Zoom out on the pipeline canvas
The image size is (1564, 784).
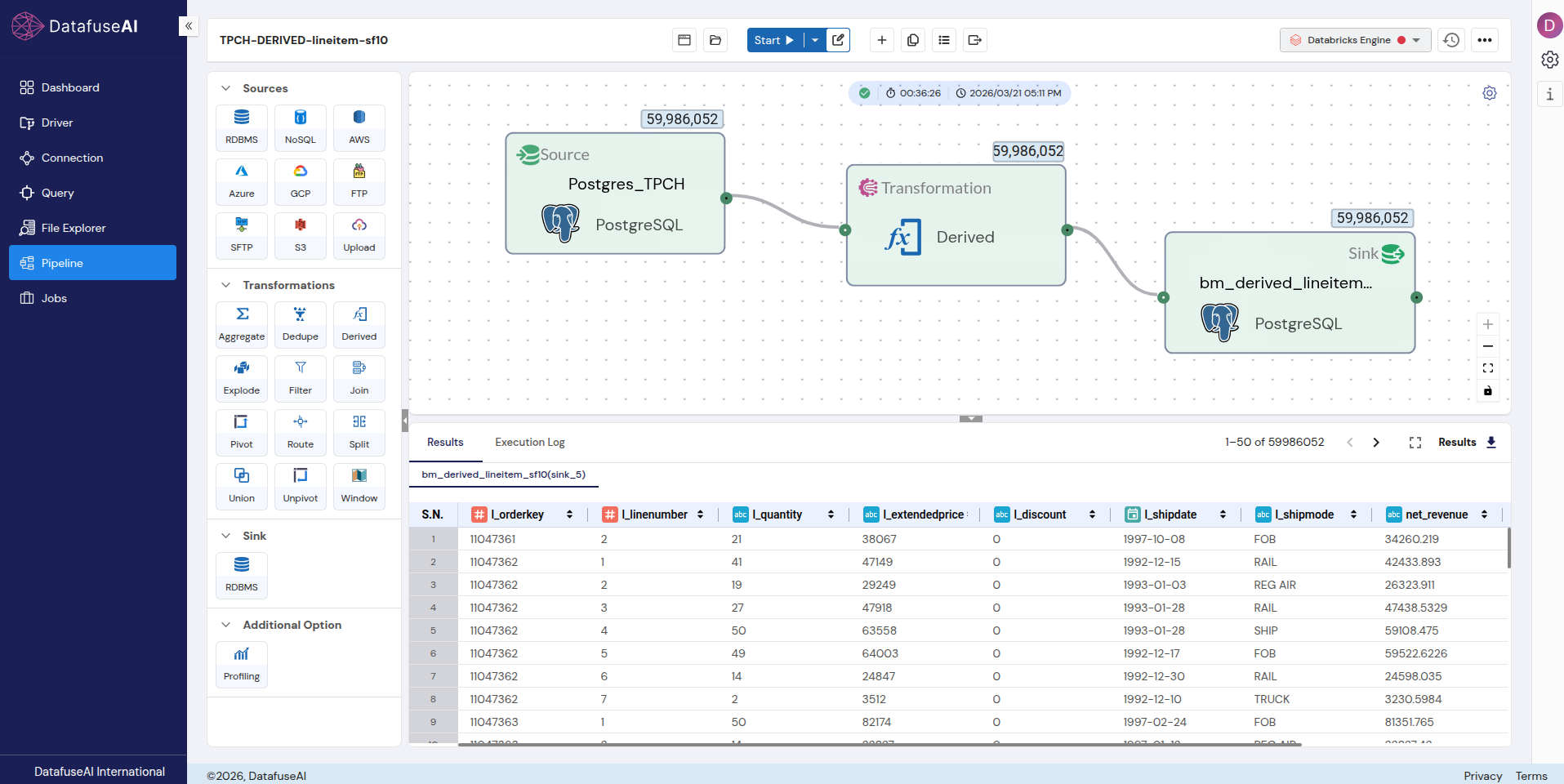[1488, 346]
